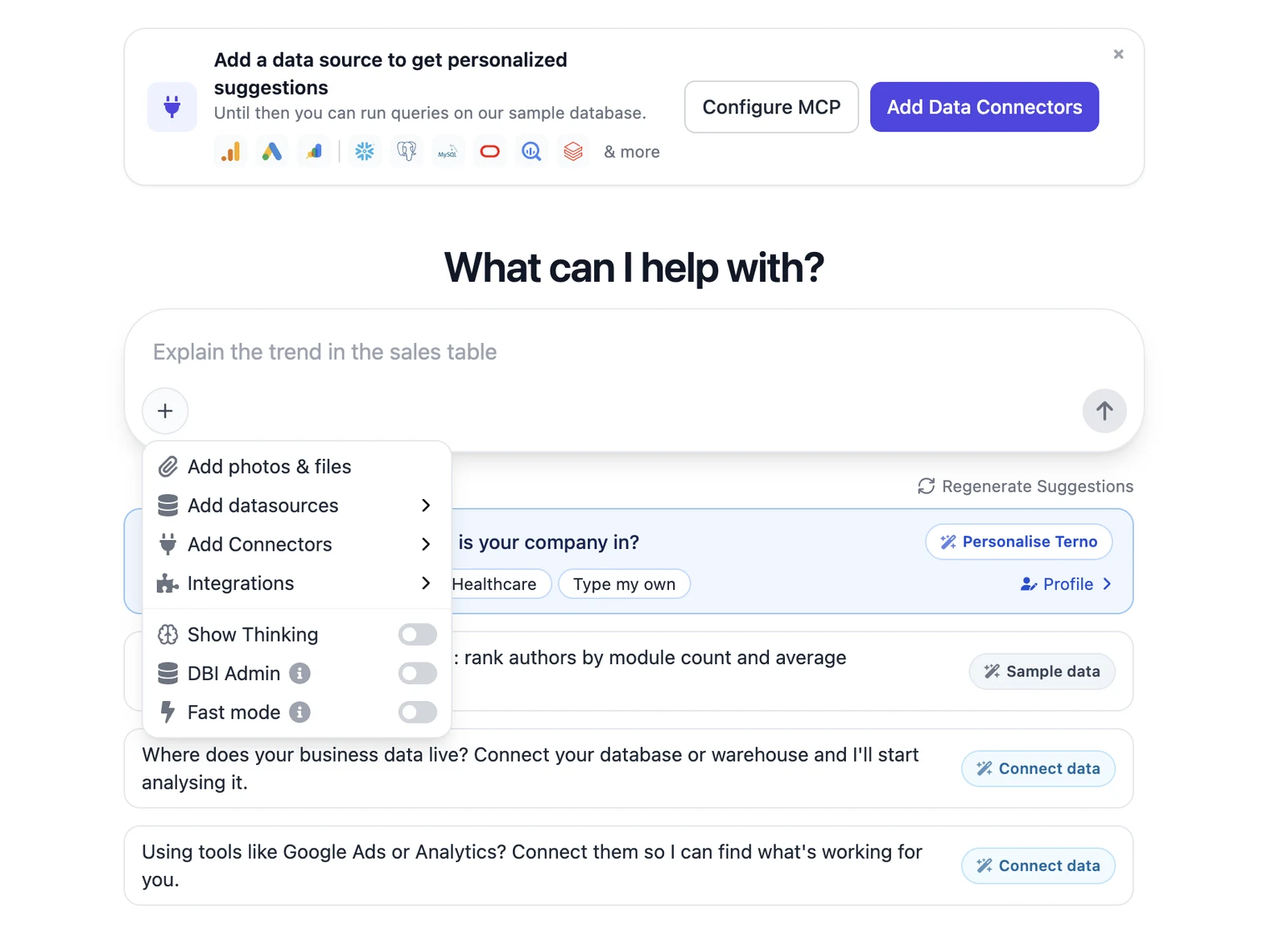The height and width of the screenshot is (937, 1288).
Task: Click the brain icon beside Show Thinking
Action: pyautogui.click(x=167, y=634)
